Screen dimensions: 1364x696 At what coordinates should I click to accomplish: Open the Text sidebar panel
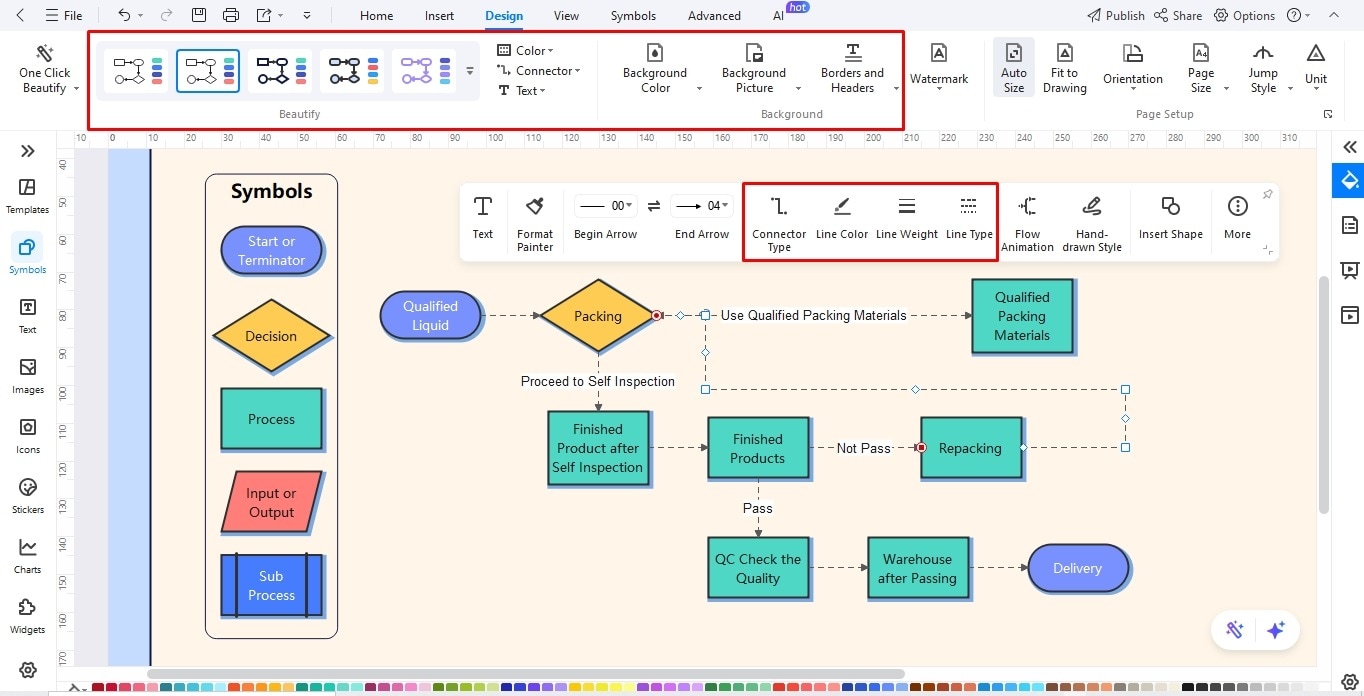pos(27,316)
